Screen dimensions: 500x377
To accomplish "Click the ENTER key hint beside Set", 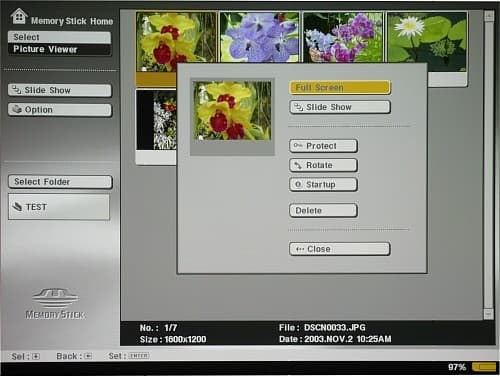I will point(139,356).
